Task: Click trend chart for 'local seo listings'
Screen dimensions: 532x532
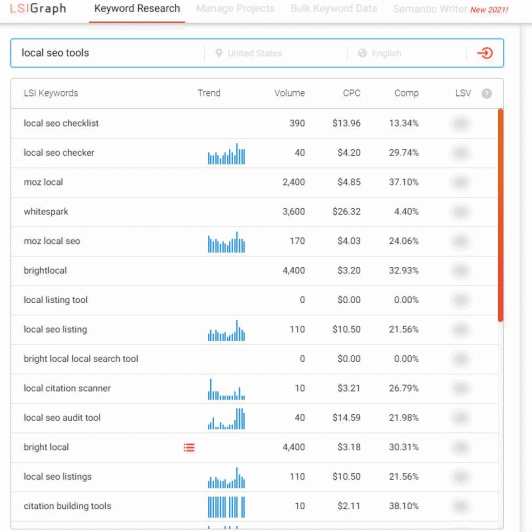Action: [226, 478]
